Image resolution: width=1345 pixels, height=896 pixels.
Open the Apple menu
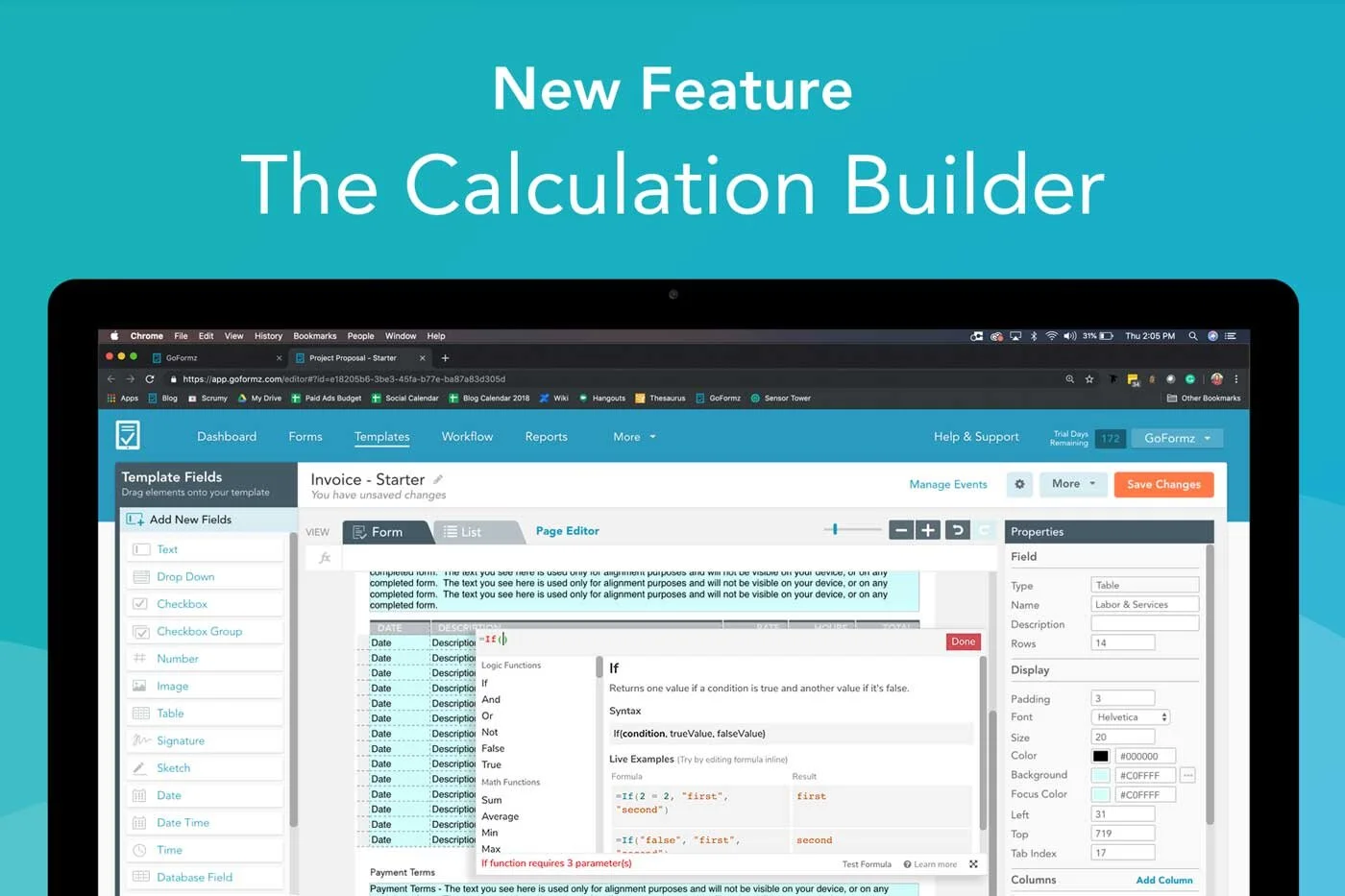click(x=114, y=336)
